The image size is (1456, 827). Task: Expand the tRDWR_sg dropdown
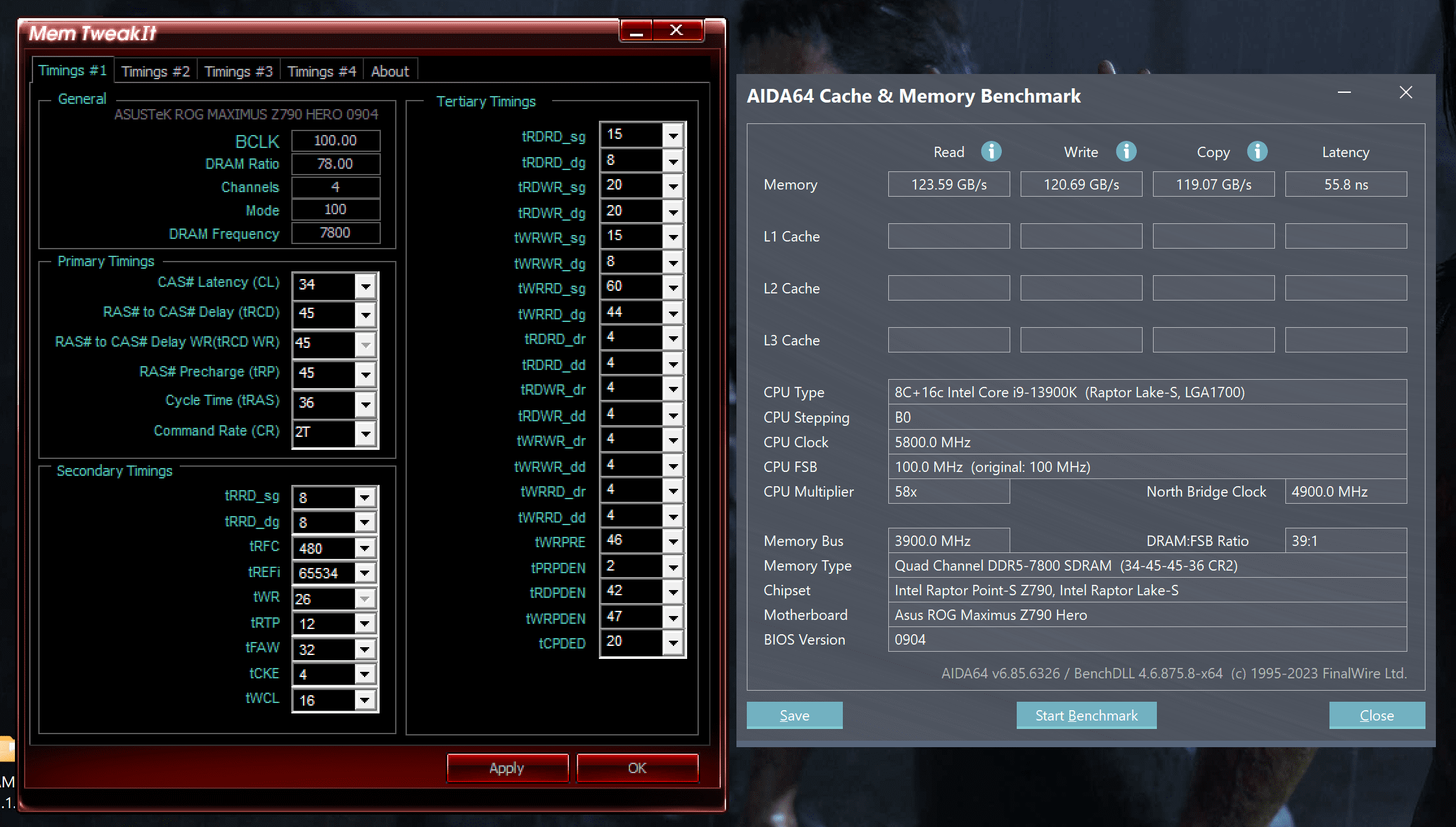[x=673, y=186]
